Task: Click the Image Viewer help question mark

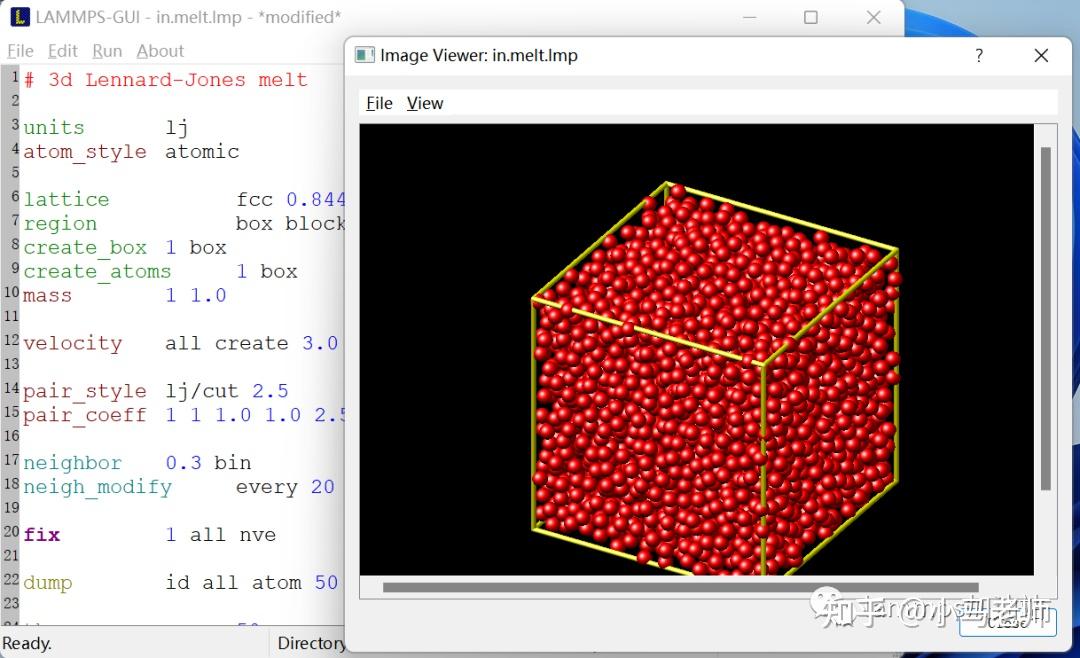Action: (x=979, y=55)
